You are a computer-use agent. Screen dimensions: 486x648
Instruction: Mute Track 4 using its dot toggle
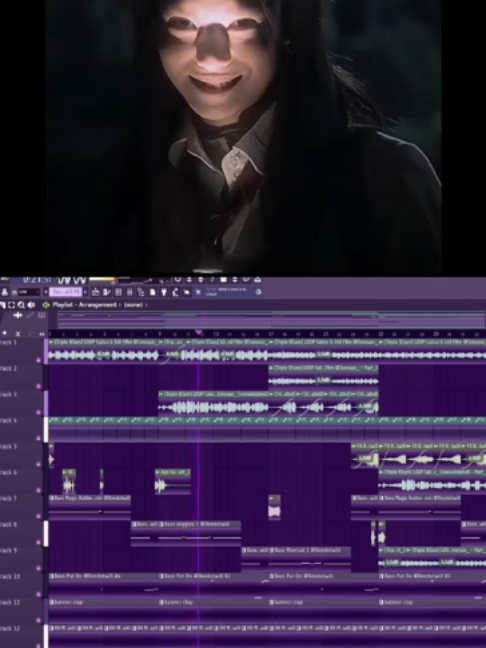[x=39, y=438]
